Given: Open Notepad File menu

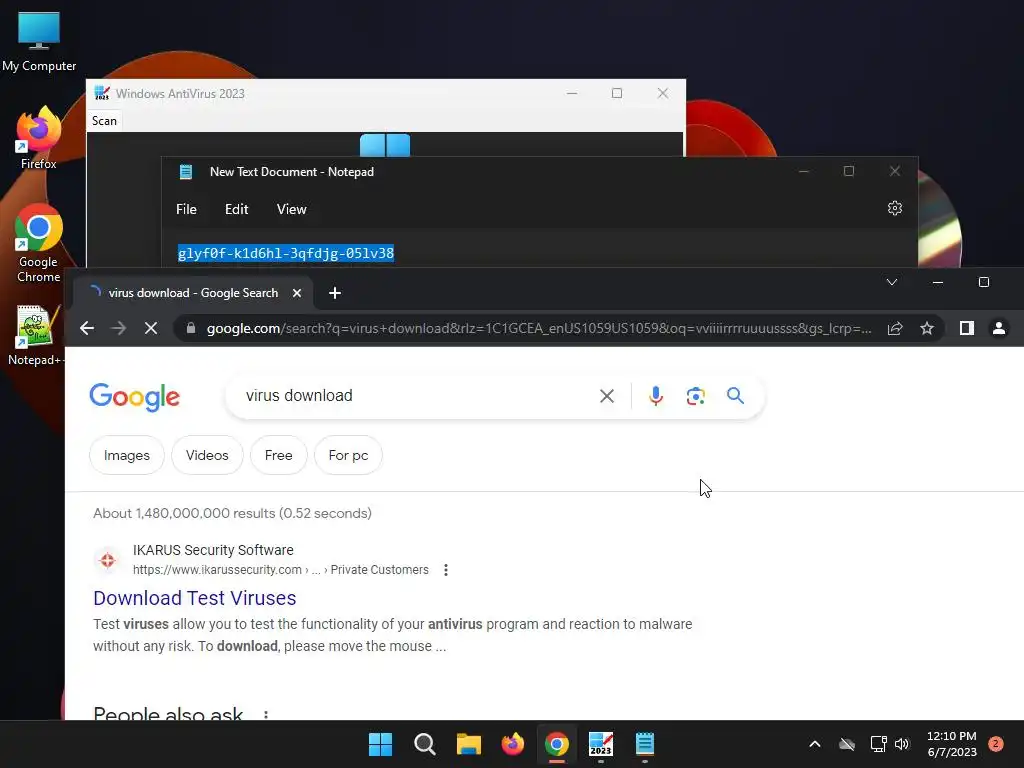Looking at the screenshot, I should (x=186, y=209).
